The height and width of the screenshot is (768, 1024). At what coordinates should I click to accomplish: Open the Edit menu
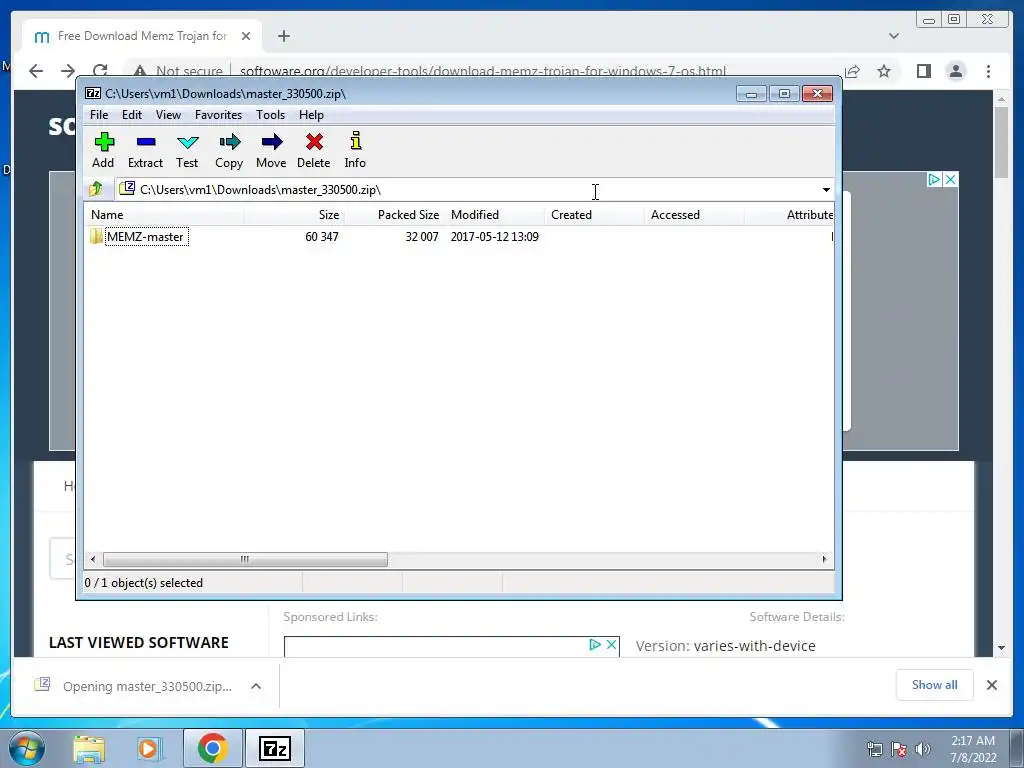(x=132, y=115)
